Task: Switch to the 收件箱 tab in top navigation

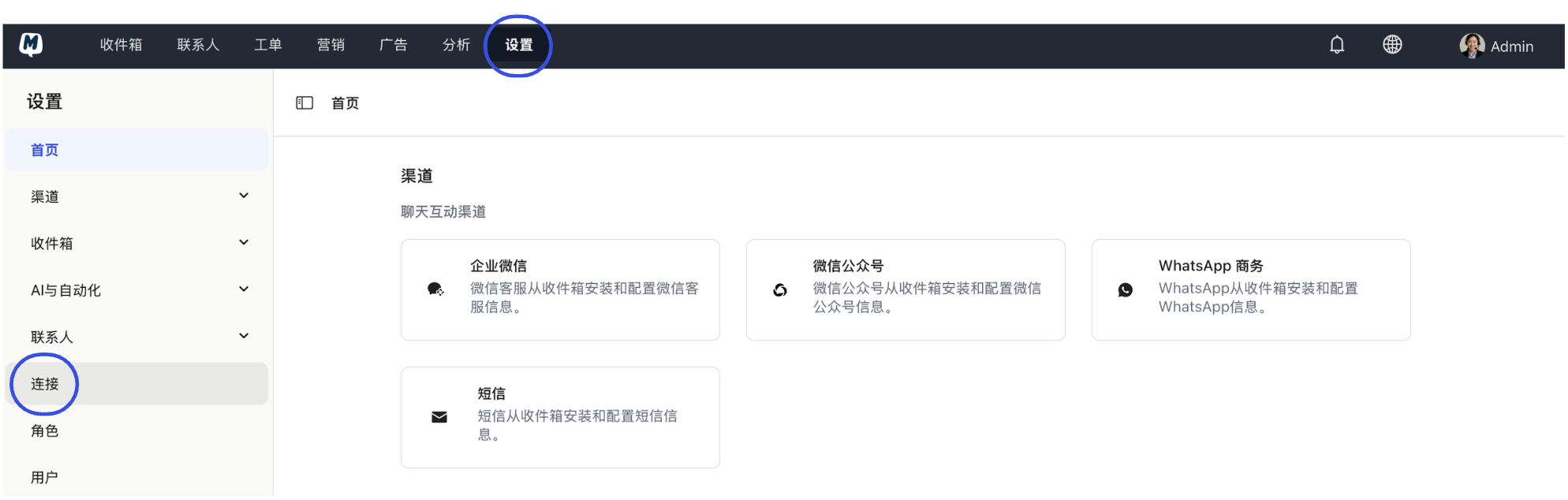Action: tap(121, 45)
